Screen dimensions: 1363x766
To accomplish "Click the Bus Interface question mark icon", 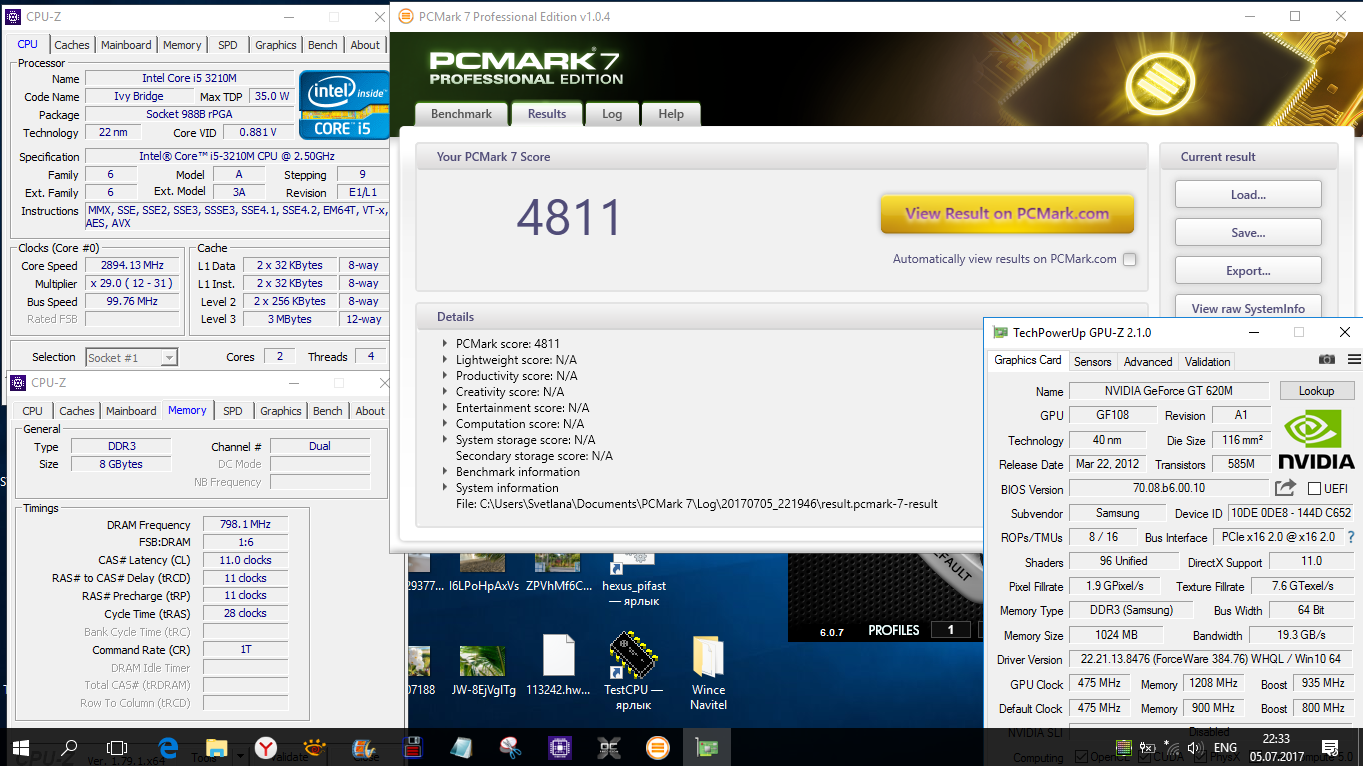I will [1351, 537].
